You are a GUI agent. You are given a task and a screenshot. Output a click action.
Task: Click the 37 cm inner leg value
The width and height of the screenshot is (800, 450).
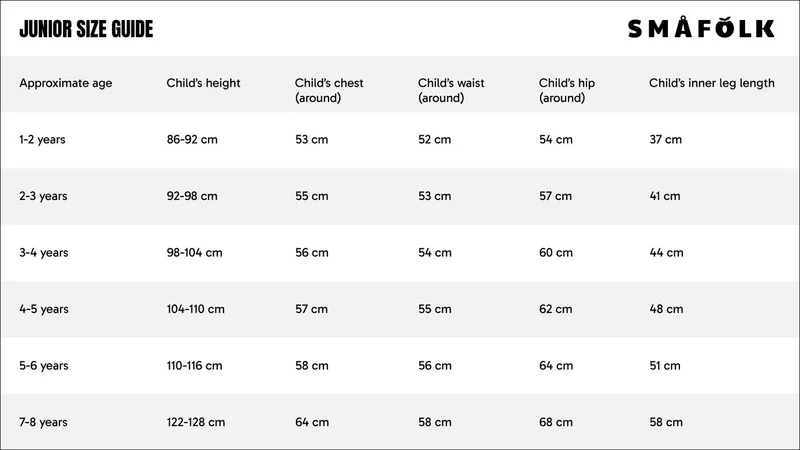665,140
